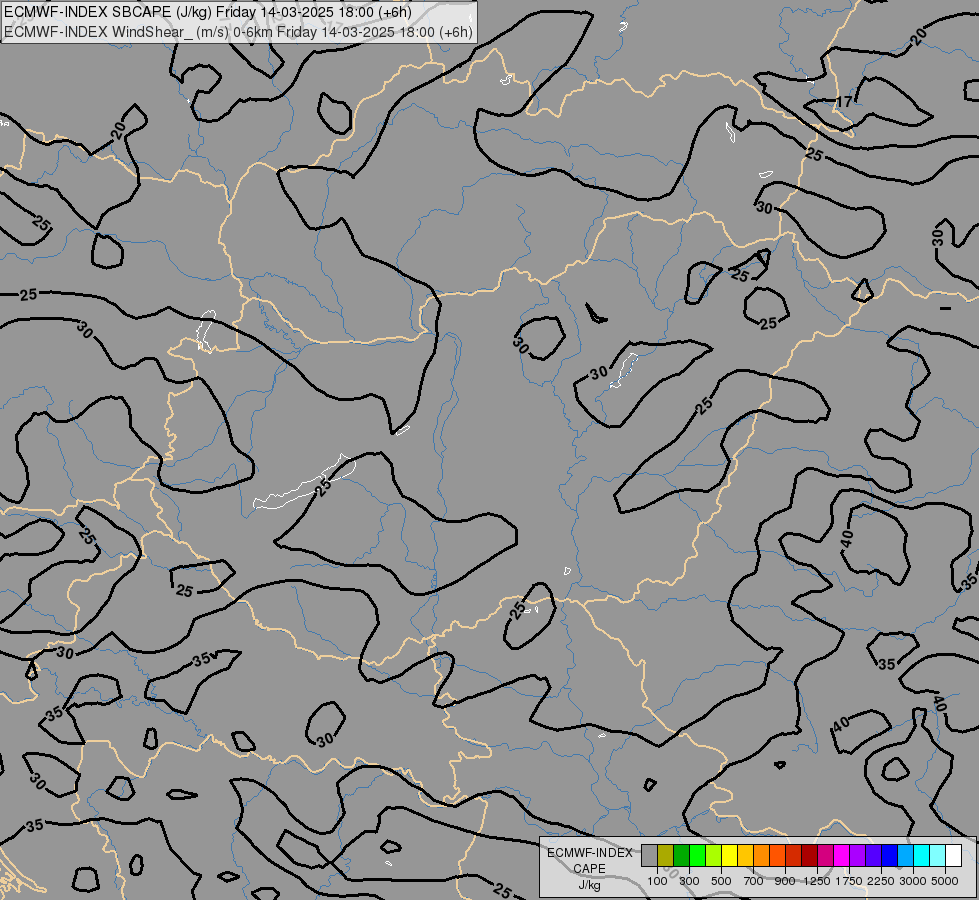
Task: Pick the sky blue swatch before the 3000 tick
Action: [x=906, y=856]
